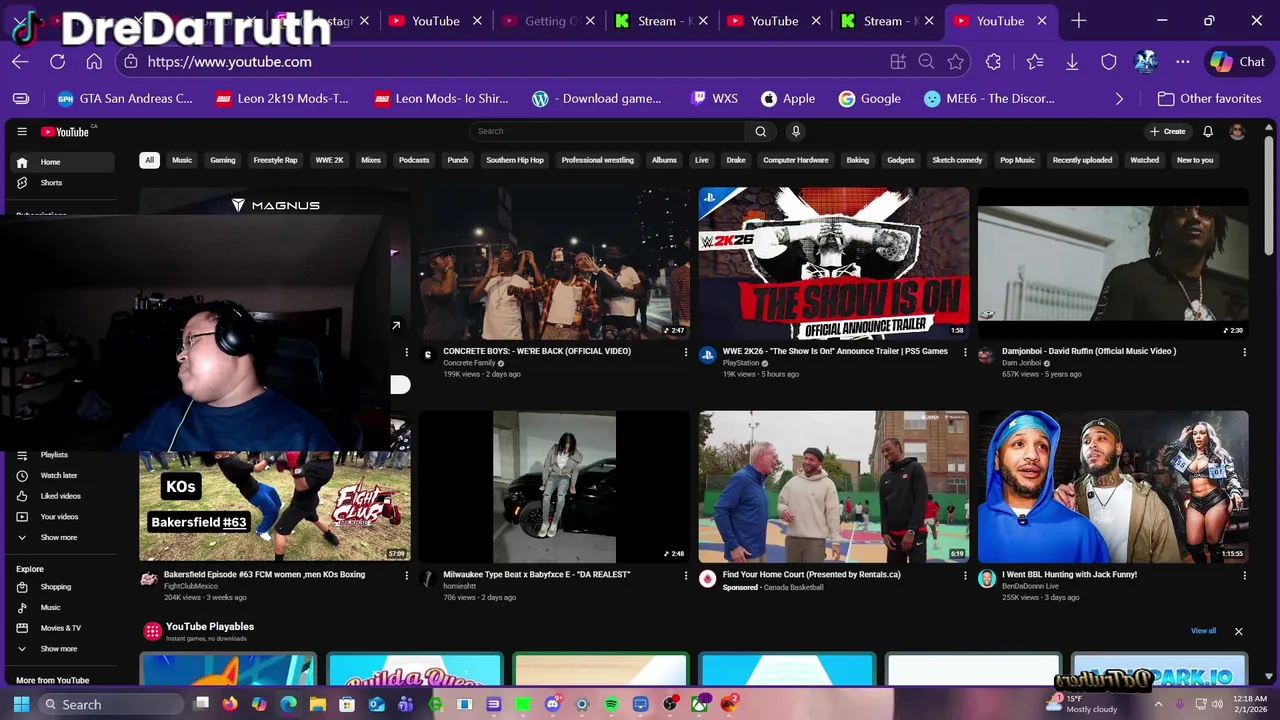Image resolution: width=1280 pixels, height=720 pixels.
Task: Select the Music filter chip
Action: pos(182,160)
